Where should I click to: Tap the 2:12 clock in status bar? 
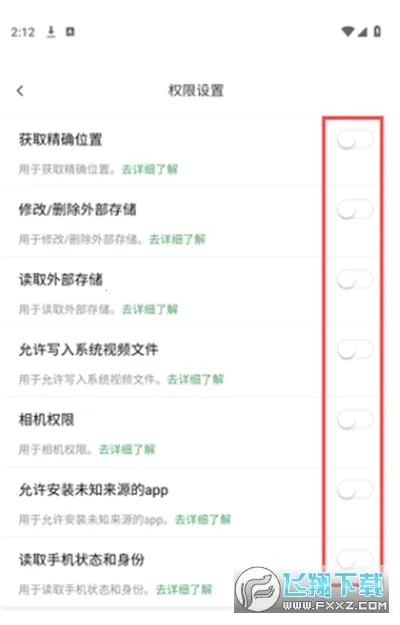23,32
